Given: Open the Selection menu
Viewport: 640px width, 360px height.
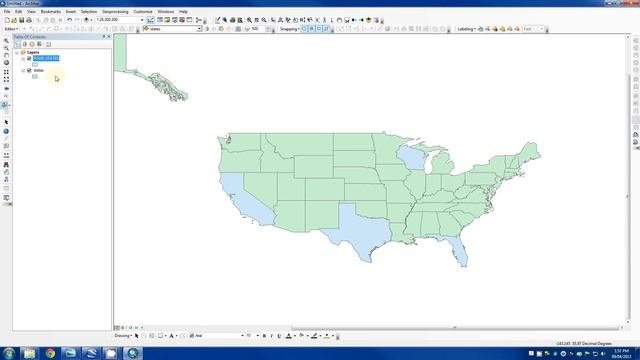Looking at the screenshot, I should pos(89,12).
